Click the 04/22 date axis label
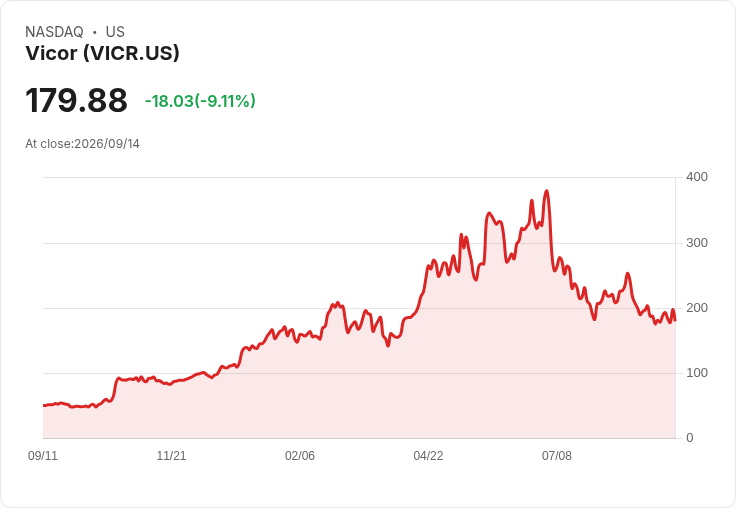 pyautogui.click(x=428, y=456)
